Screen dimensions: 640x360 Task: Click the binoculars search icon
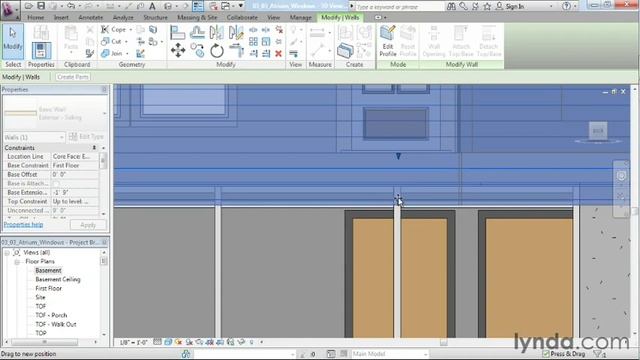(x=451, y=6)
